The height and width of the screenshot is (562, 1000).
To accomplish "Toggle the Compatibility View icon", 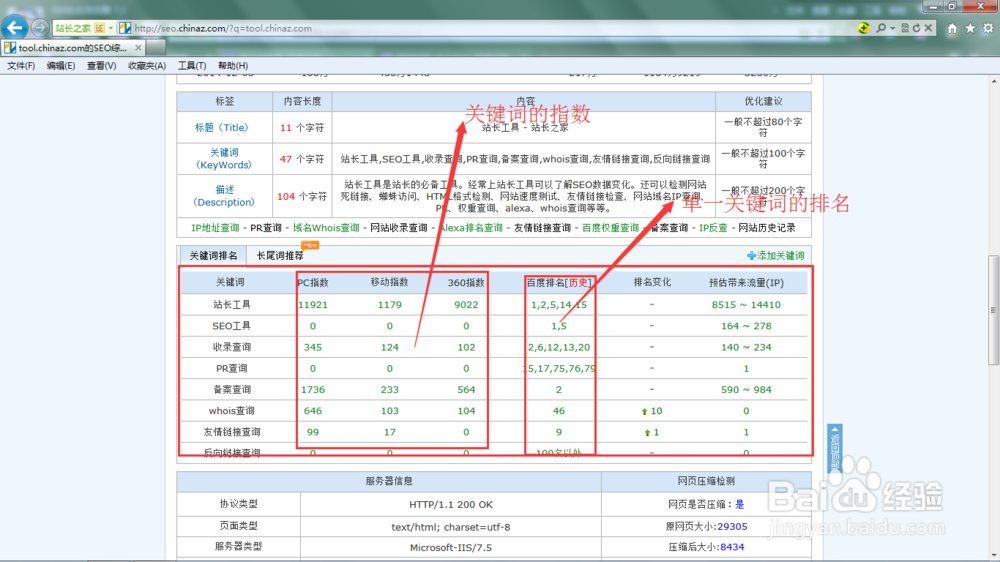I will 905,28.
